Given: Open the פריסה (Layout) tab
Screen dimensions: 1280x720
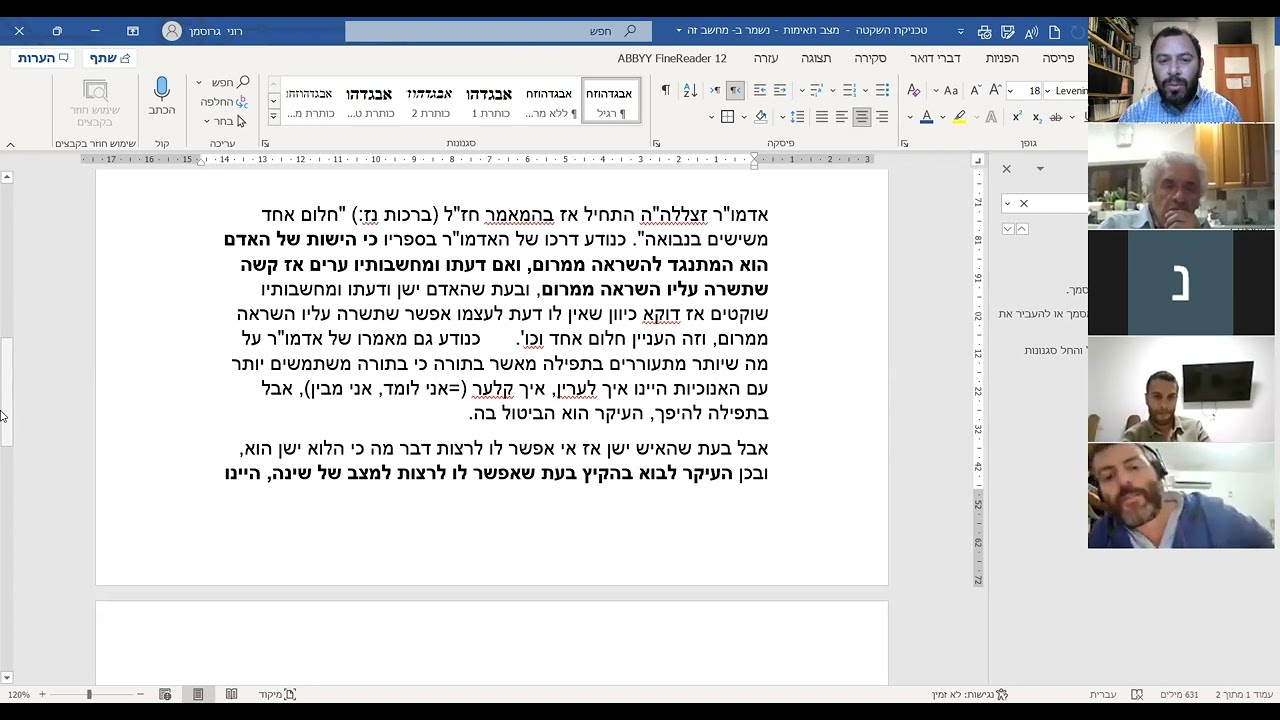Looking at the screenshot, I should (x=1058, y=58).
